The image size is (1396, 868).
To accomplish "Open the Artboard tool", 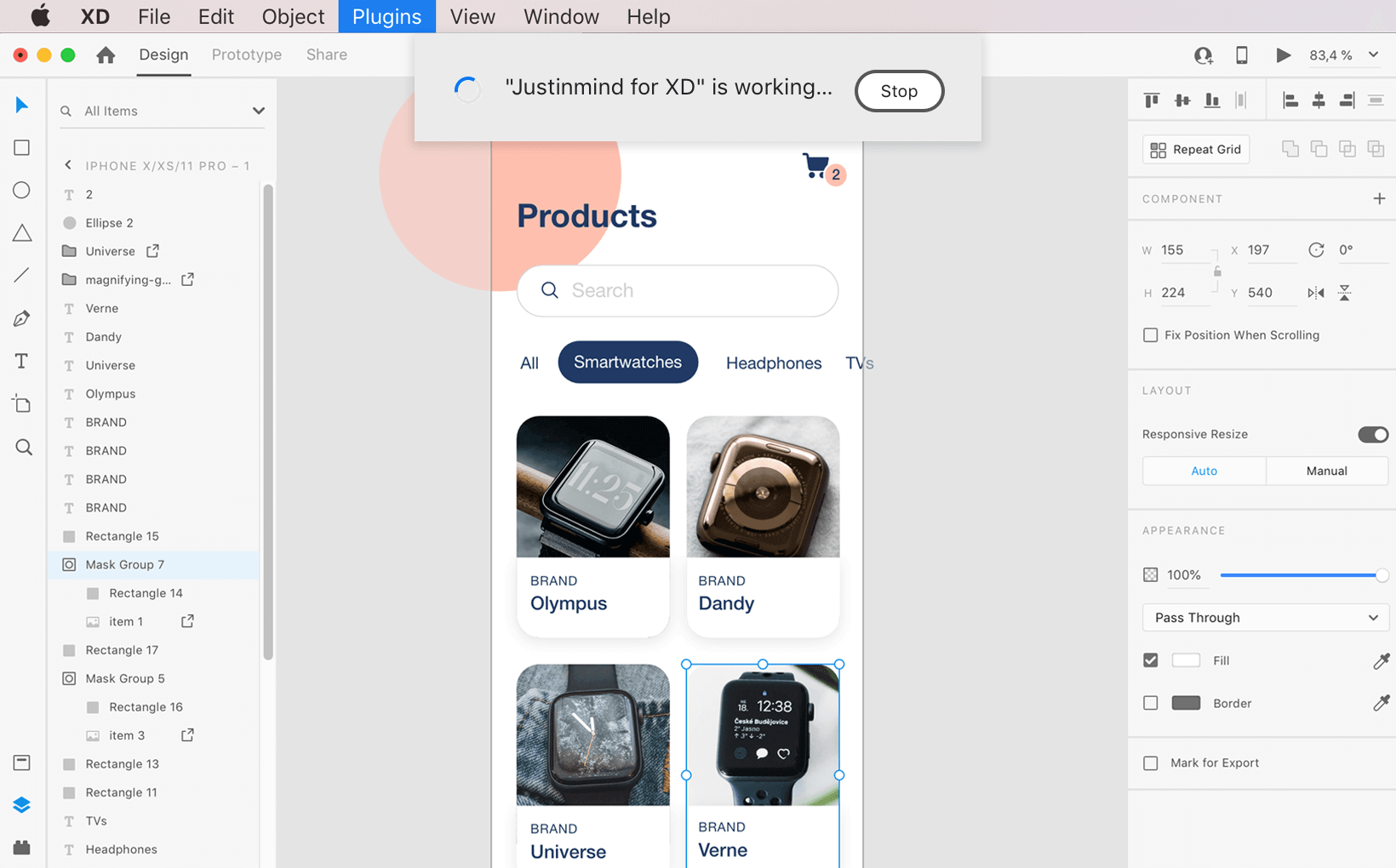I will (20, 403).
